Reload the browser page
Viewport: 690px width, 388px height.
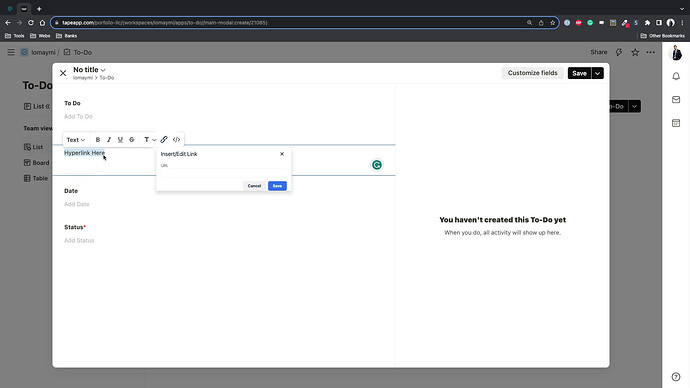coord(31,22)
